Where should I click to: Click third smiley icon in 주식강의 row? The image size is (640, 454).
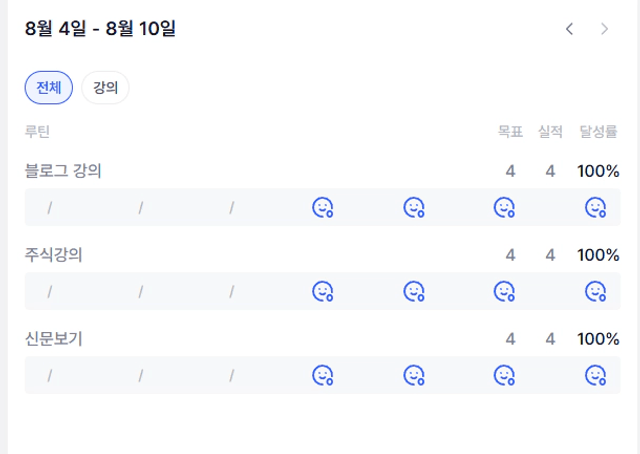tap(504, 291)
